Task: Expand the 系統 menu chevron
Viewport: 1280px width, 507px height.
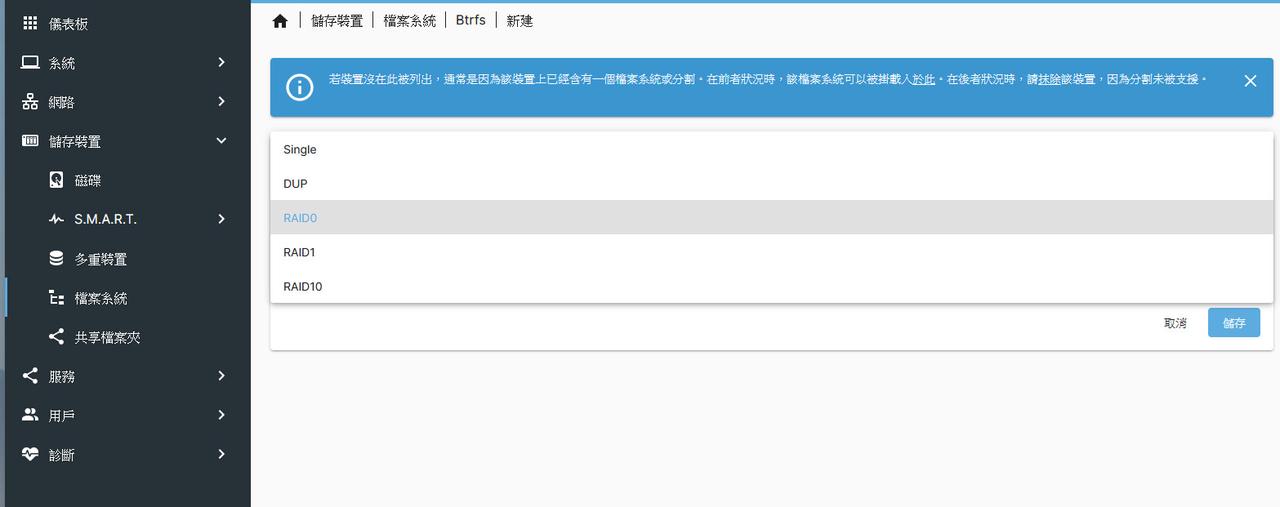Action: point(221,62)
